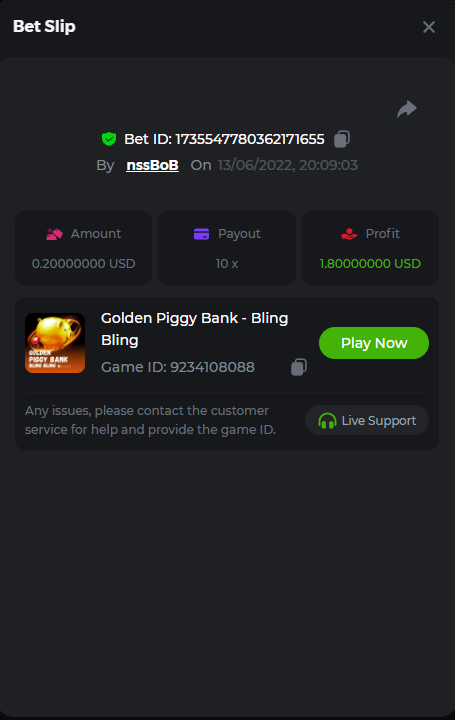Click the 0.20000000 USD amount value
The height and width of the screenshot is (720, 455).
pos(84,264)
